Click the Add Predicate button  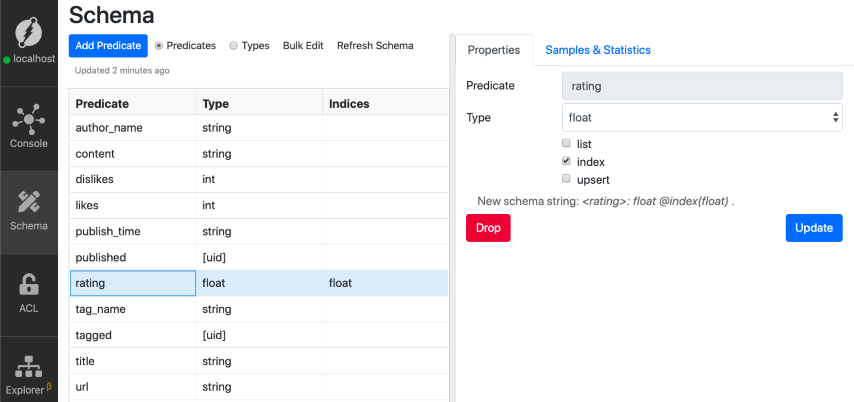pos(108,46)
